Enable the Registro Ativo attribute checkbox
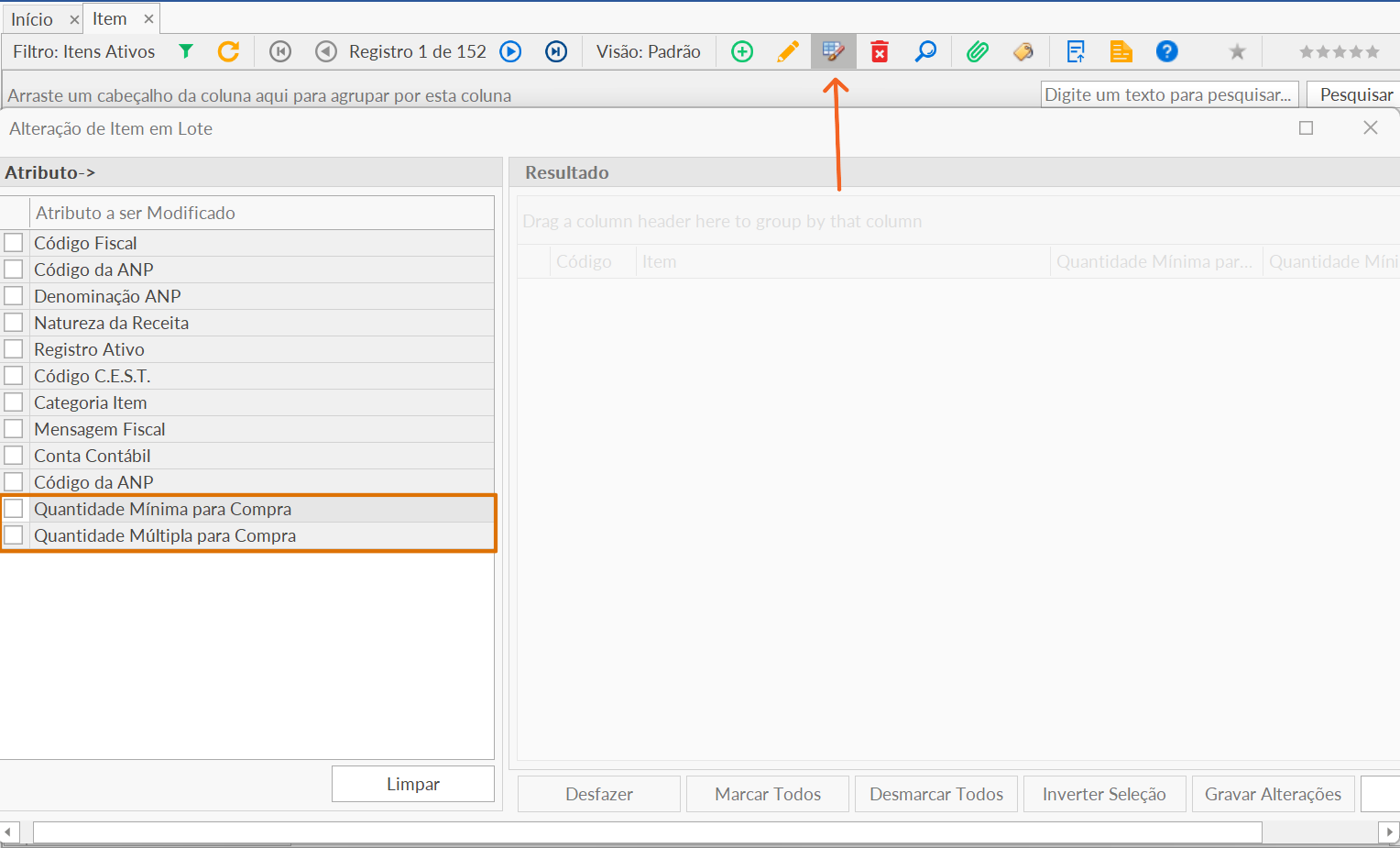The image size is (1400, 848). click(14, 348)
